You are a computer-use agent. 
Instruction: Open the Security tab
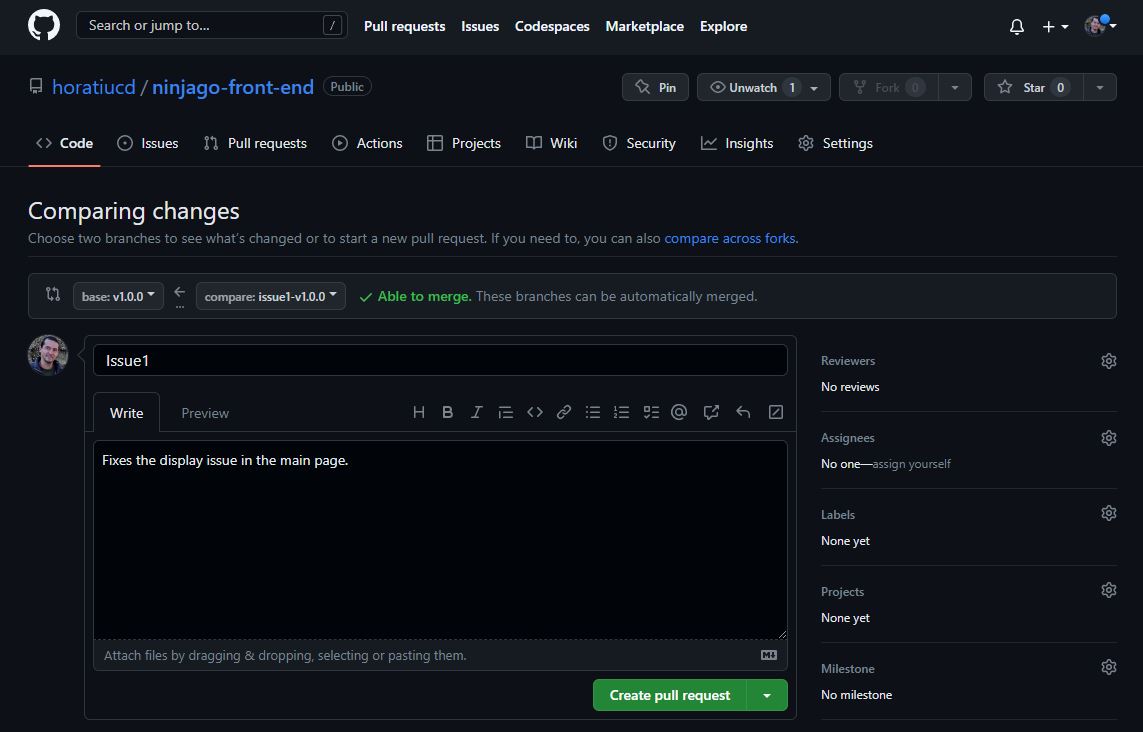[x=639, y=143]
